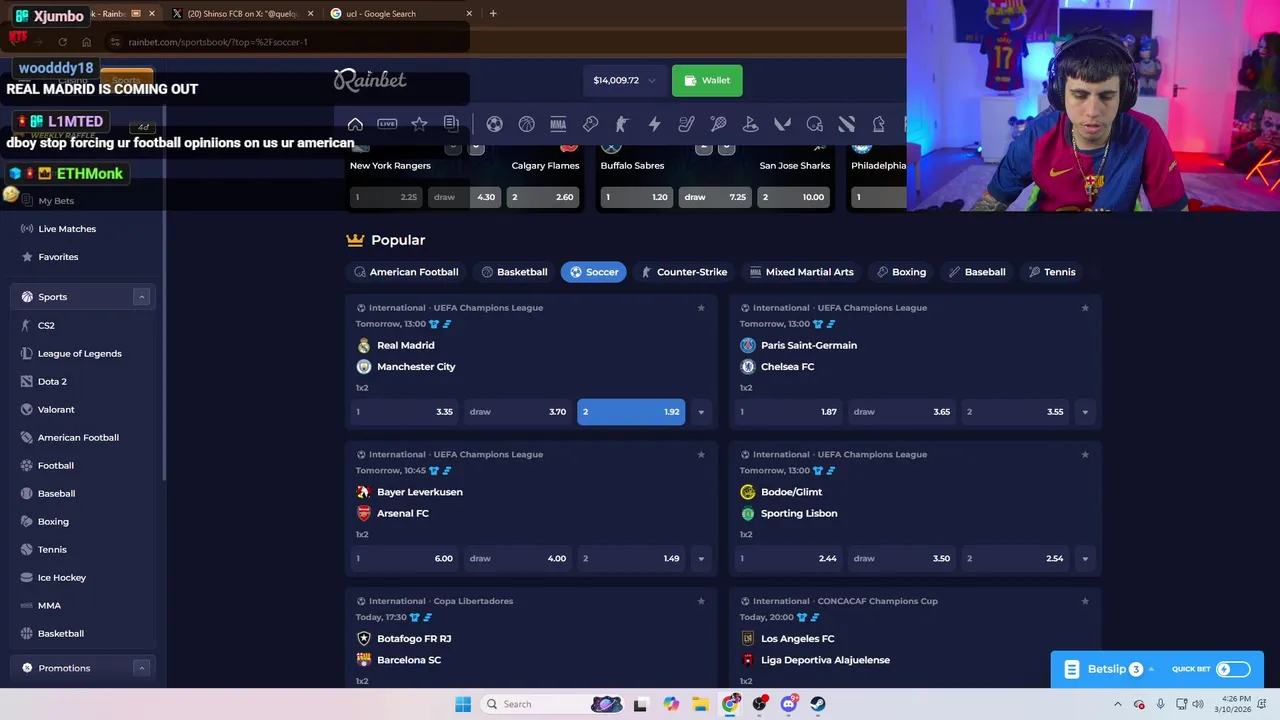
Task: Switch to the ucl Google Search tab
Action: pyautogui.click(x=399, y=14)
